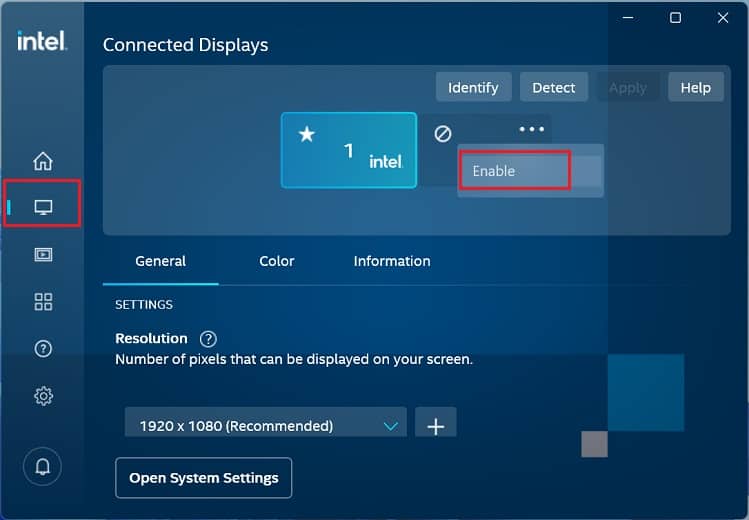
Task: Switch to the General tab
Action: 160,261
